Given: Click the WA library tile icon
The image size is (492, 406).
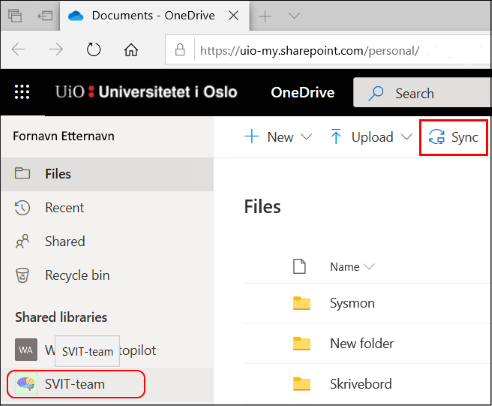Looking at the screenshot, I should [26, 350].
